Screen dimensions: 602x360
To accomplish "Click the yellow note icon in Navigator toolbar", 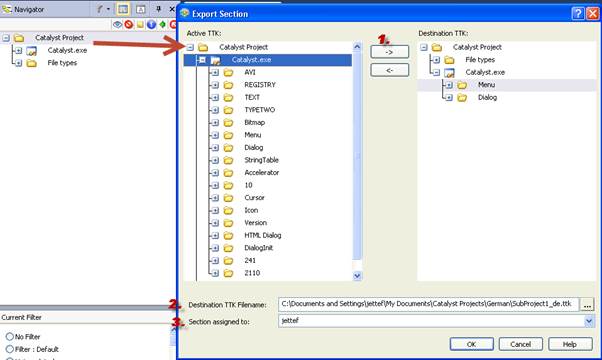I will pos(140,25).
